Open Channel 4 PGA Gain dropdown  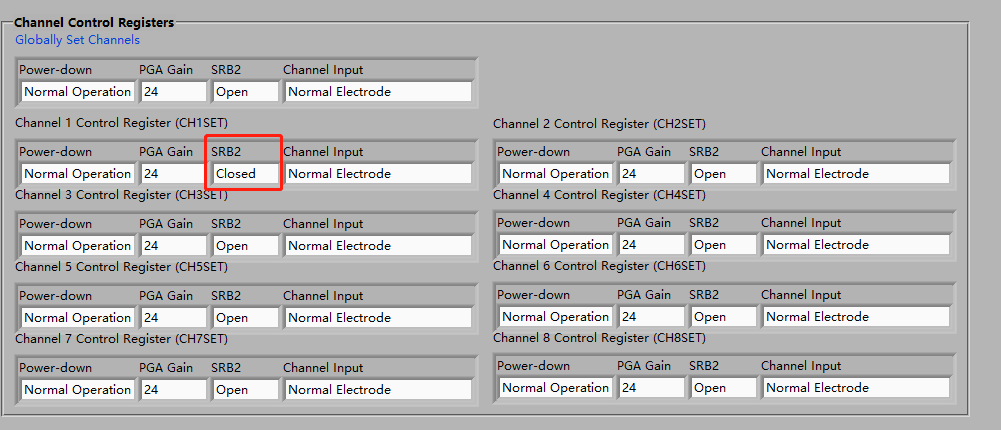coord(650,245)
